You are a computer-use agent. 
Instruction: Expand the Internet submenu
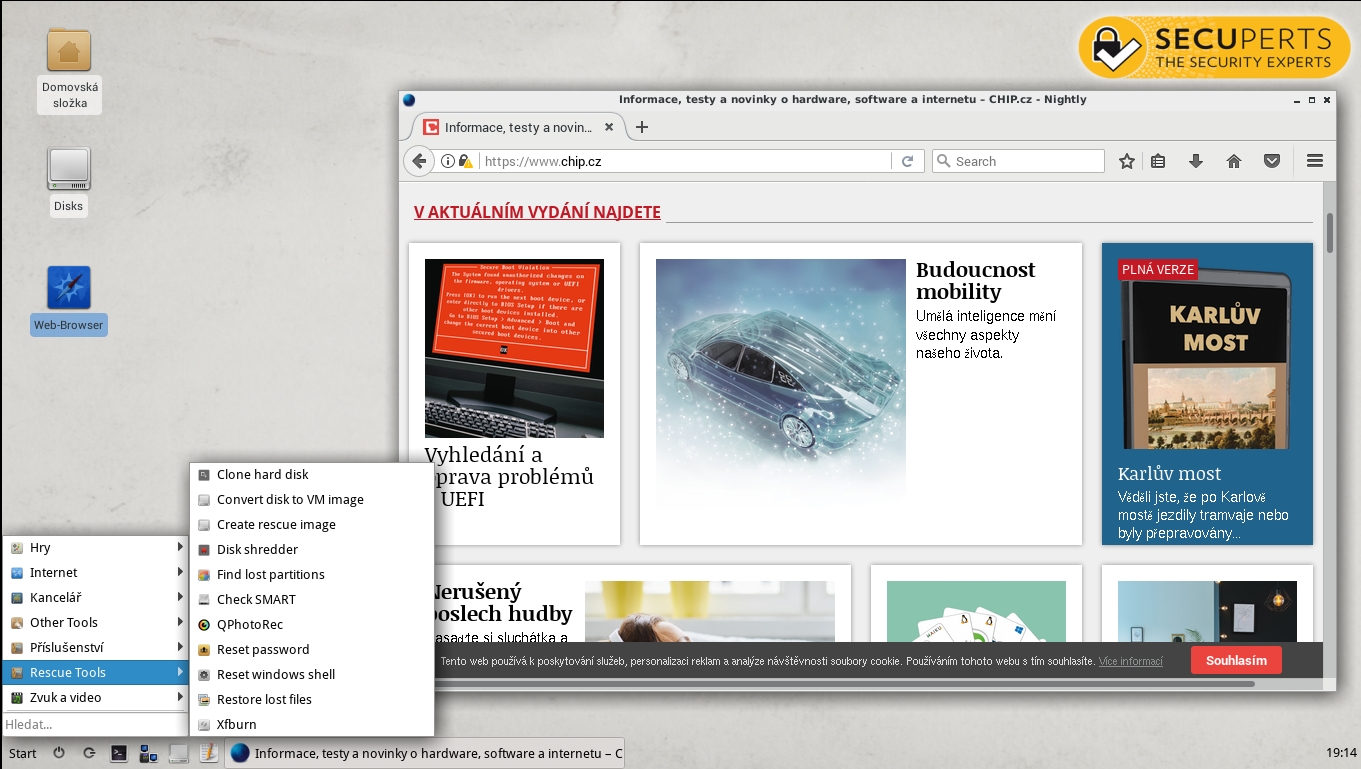(x=96, y=572)
